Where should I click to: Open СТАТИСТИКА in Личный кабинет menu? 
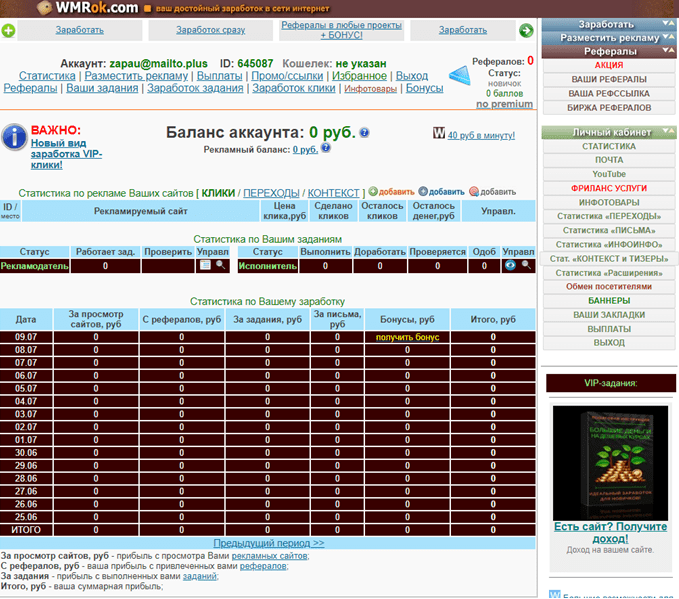(x=609, y=146)
